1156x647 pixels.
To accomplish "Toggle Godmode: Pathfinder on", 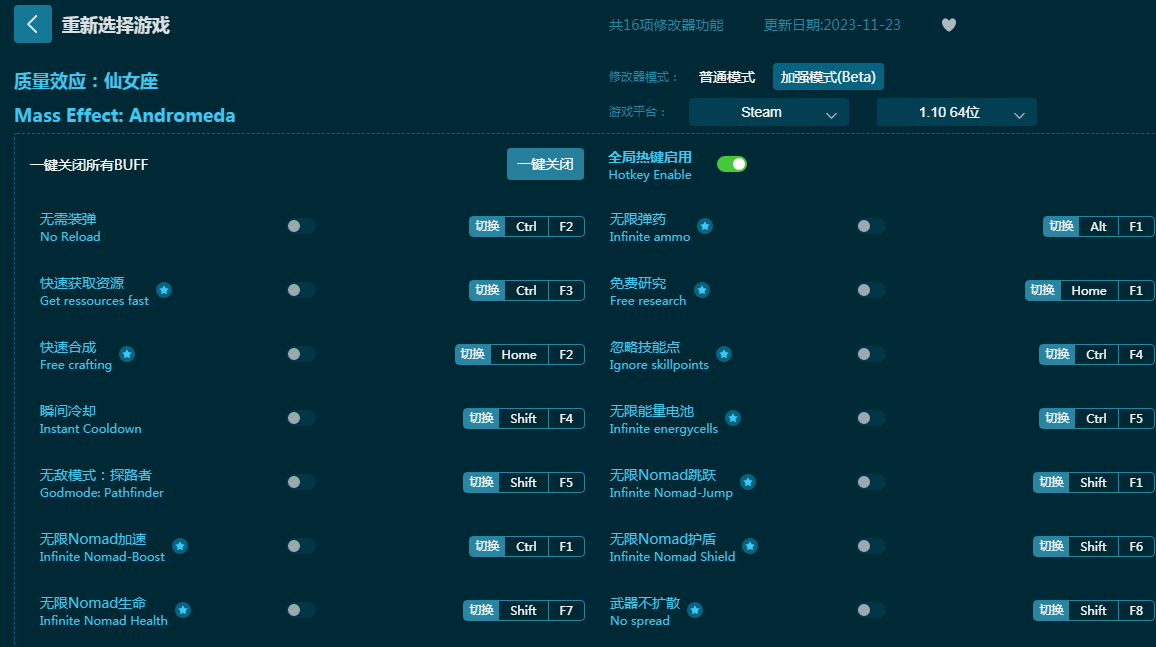I will [301, 483].
